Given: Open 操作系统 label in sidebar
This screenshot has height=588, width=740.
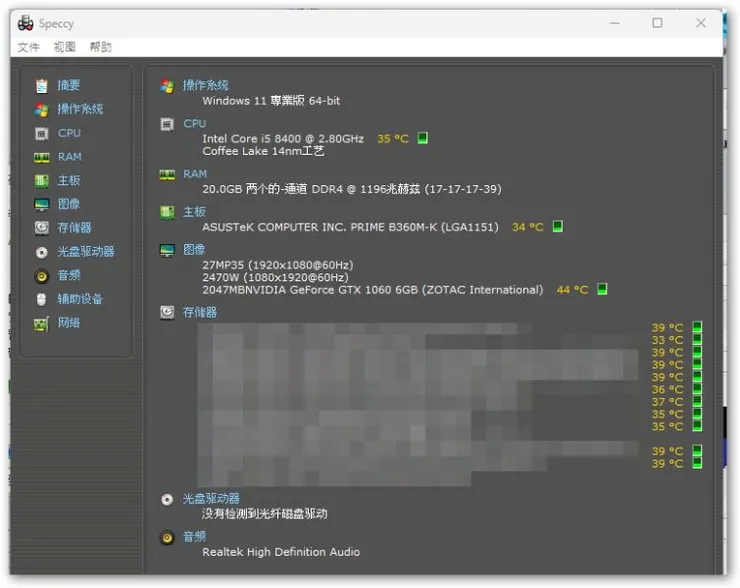Looking at the screenshot, I should click(80, 109).
